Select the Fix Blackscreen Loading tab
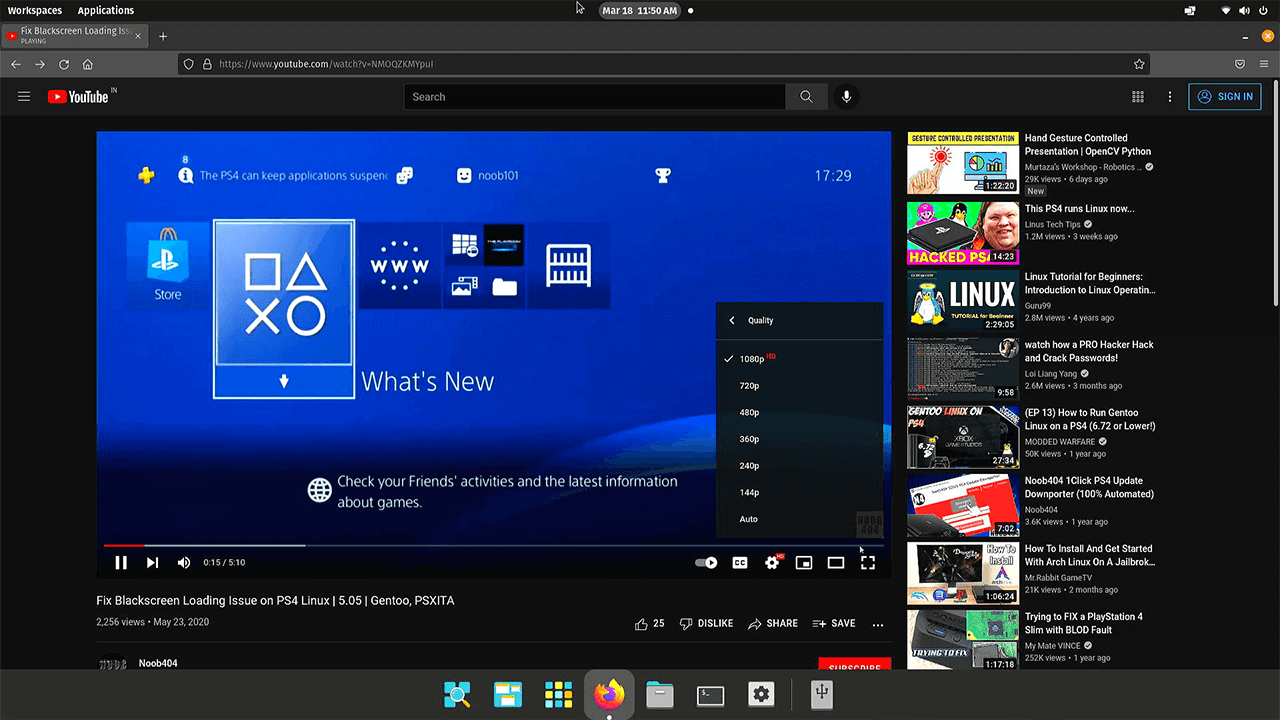The image size is (1280, 720). [x=75, y=35]
